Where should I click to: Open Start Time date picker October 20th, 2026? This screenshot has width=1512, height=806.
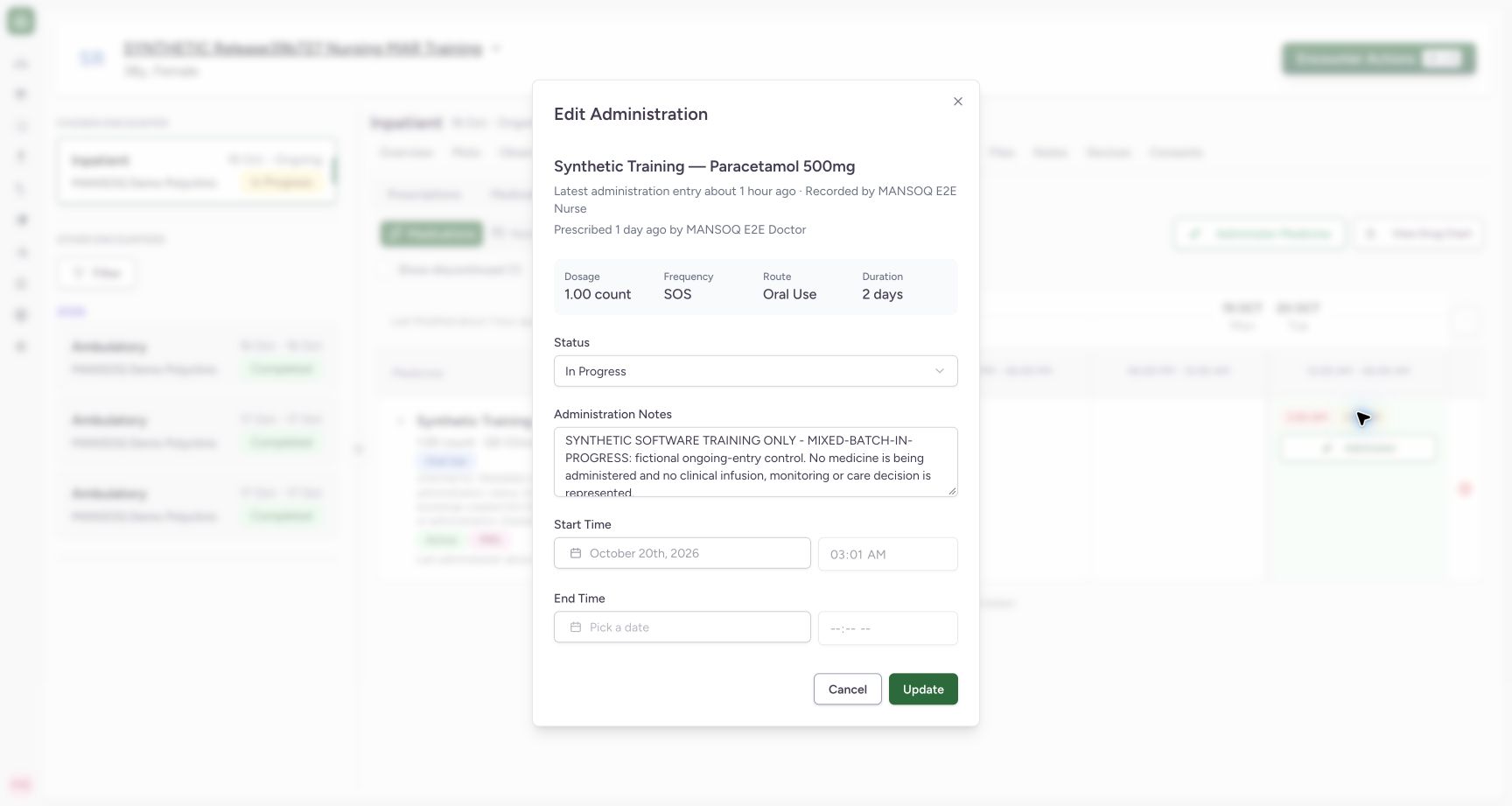[x=682, y=553]
